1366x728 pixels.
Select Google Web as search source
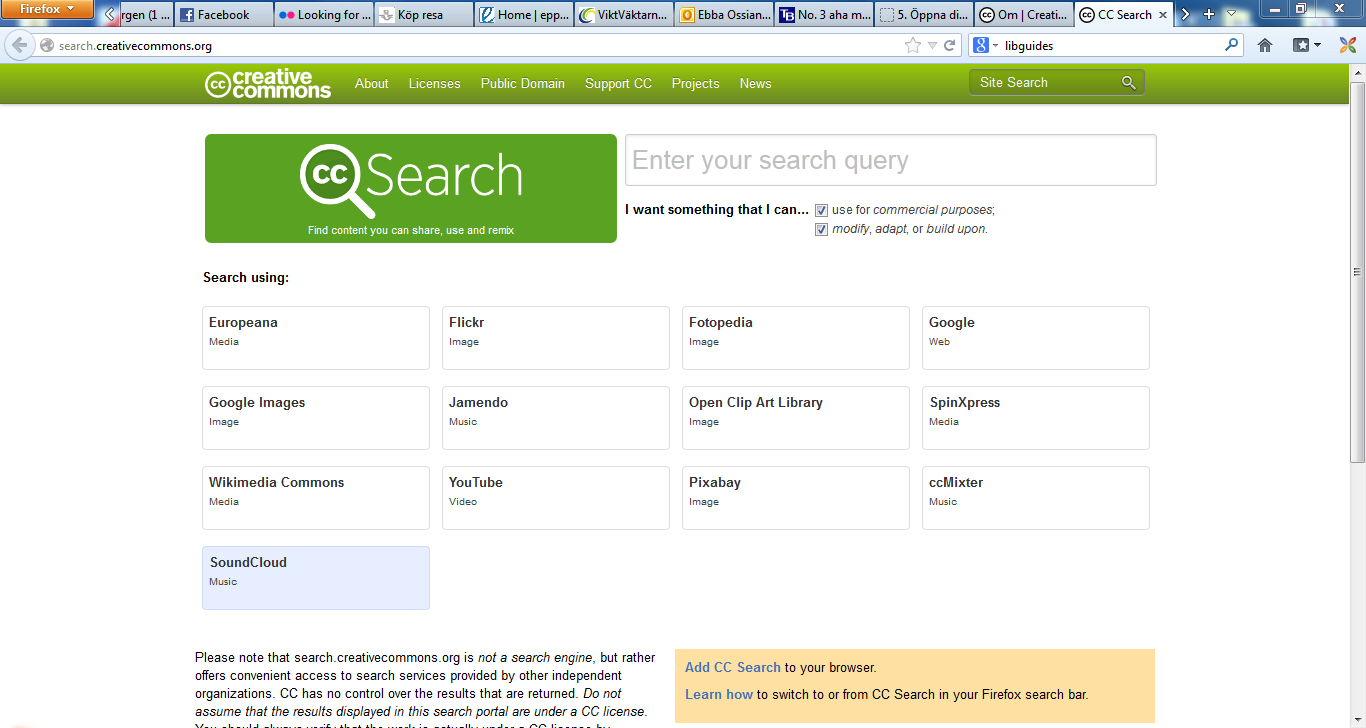point(1036,338)
